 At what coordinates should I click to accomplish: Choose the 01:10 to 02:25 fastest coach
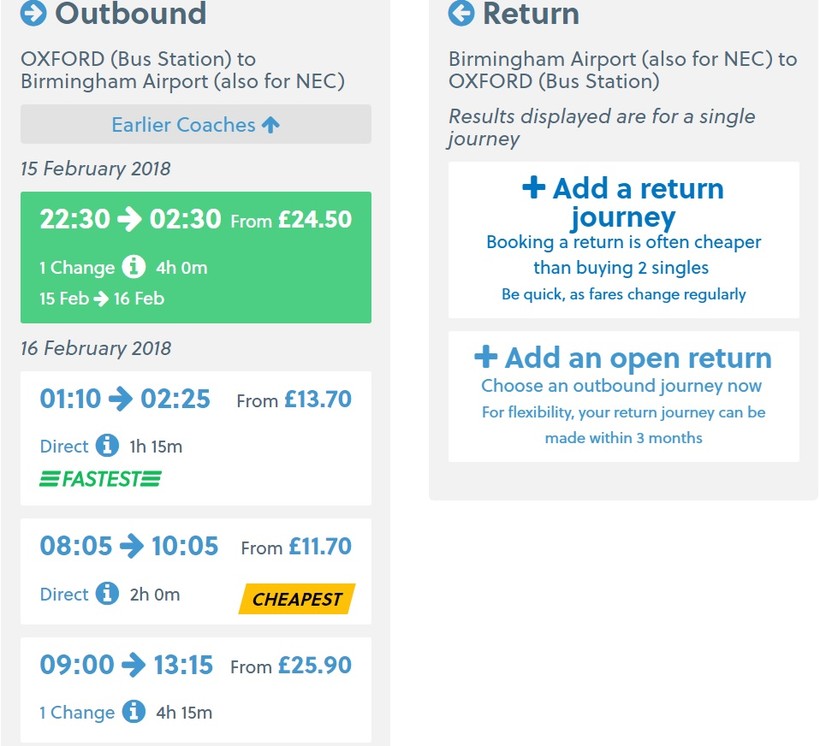(x=196, y=437)
